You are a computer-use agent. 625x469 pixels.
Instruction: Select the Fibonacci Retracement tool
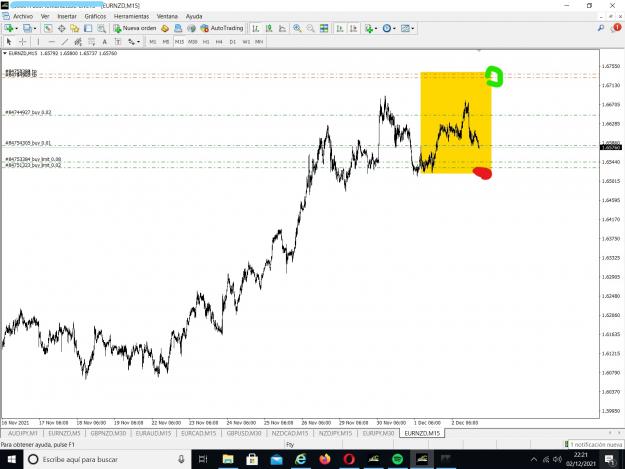pos(92,41)
